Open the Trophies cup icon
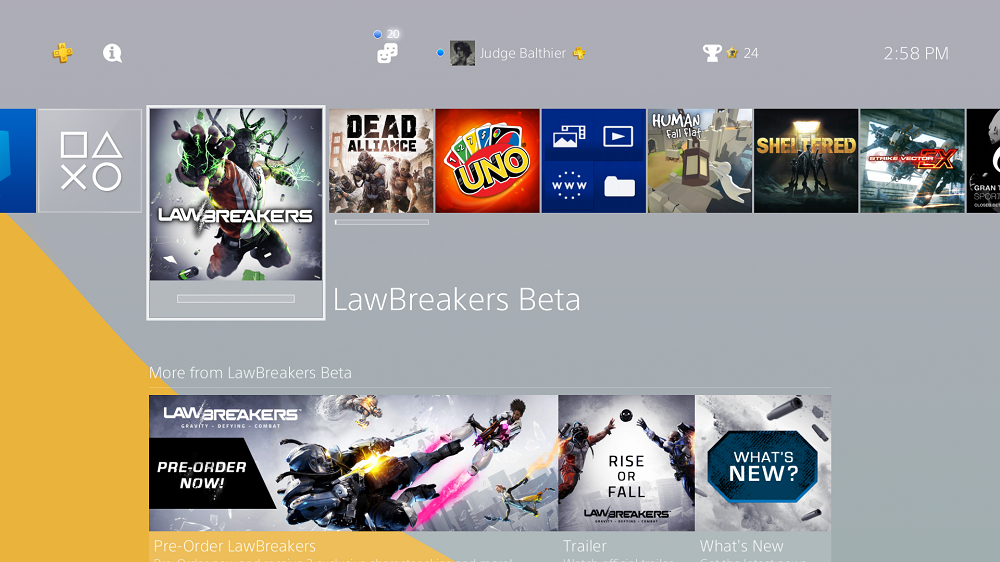Viewport: 1000px width, 562px height. pyautogui.click(x=712, y=53)
